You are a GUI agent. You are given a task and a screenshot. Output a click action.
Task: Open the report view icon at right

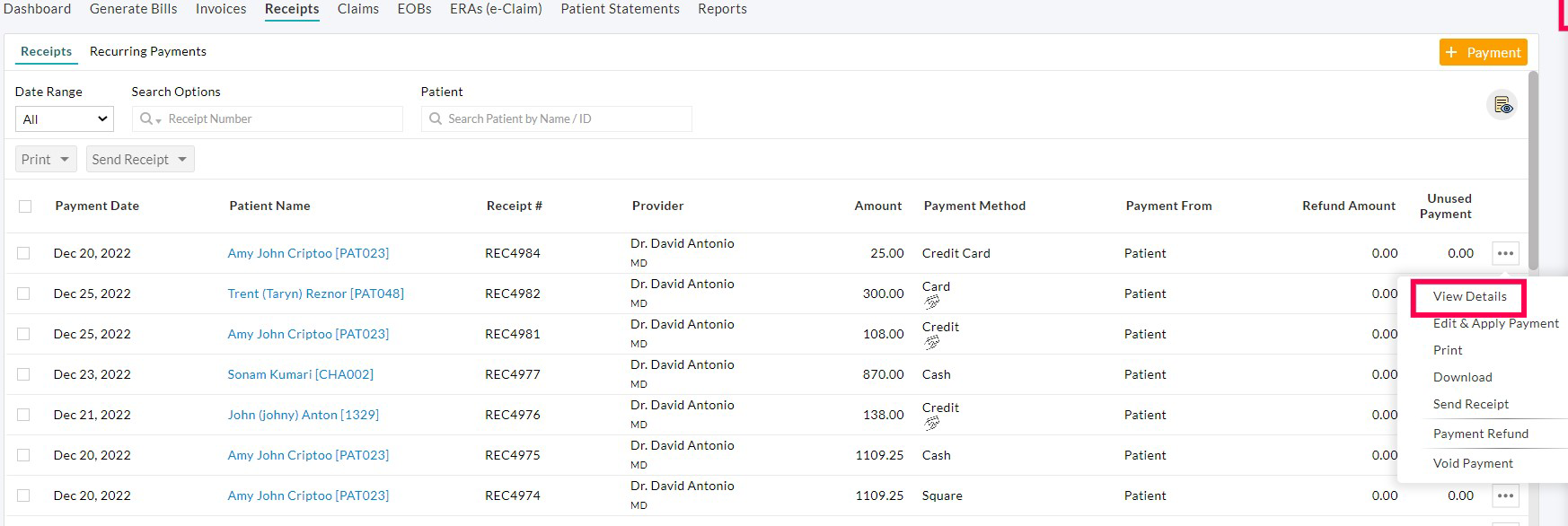point(1502,106)
